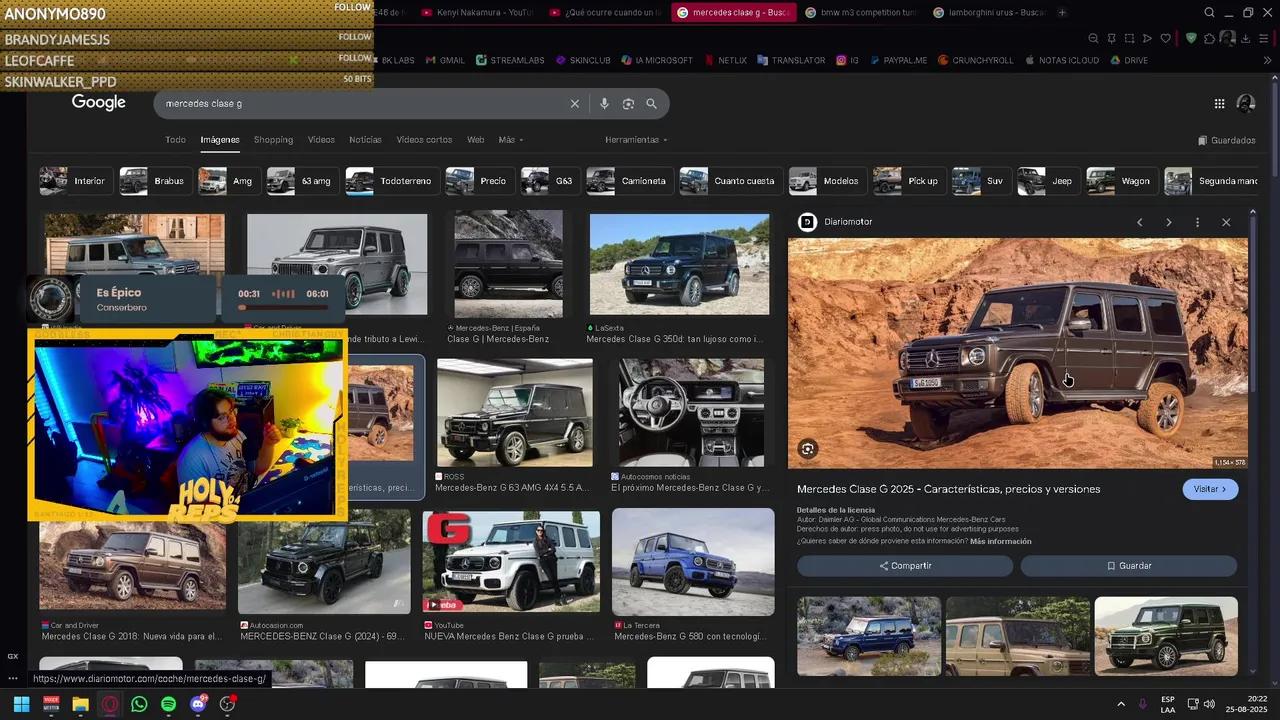Open Discord from the taskbar

(x=198, y=704)
